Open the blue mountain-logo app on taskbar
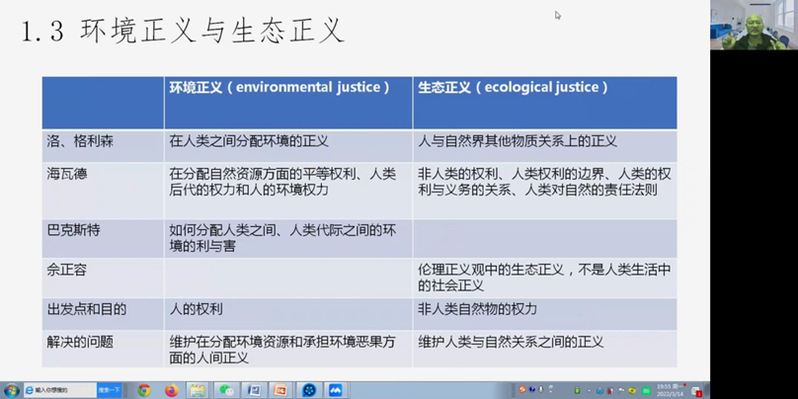Image resolution: width=798 pixels, height=399 pixels. click(335, 390)
